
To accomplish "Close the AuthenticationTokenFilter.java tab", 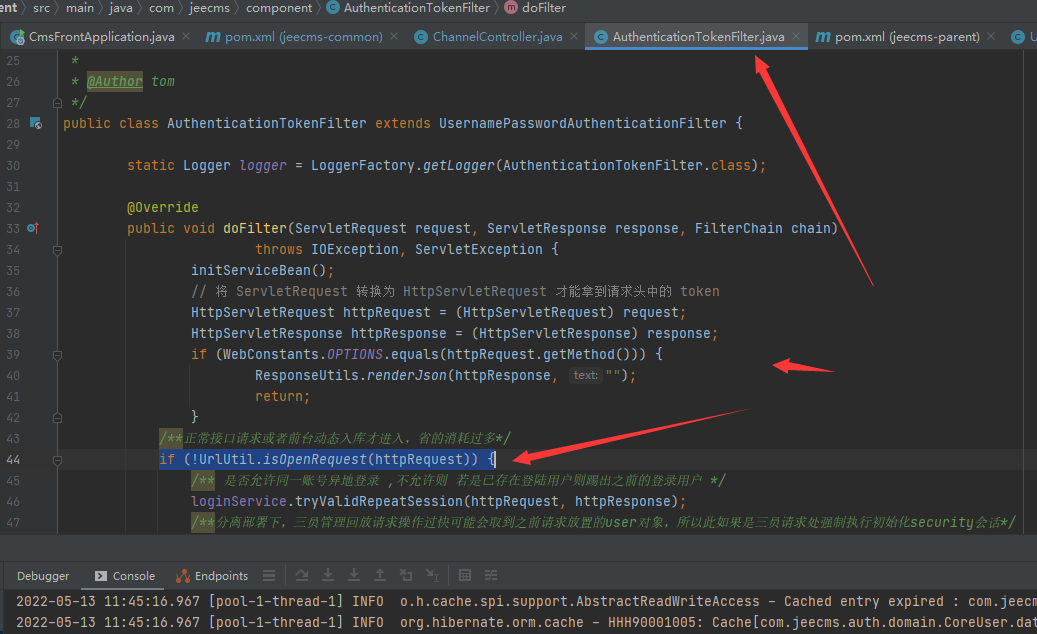I will 796,36.
